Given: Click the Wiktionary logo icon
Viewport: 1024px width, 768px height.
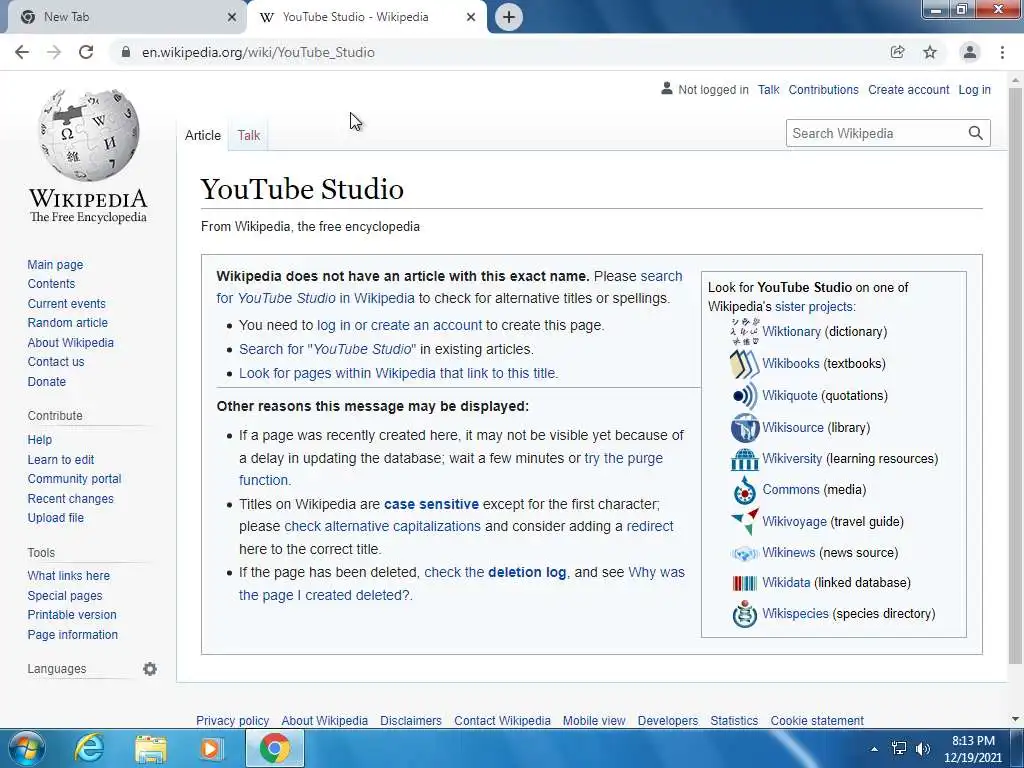Looking at the screenshot, I should 744,331.
